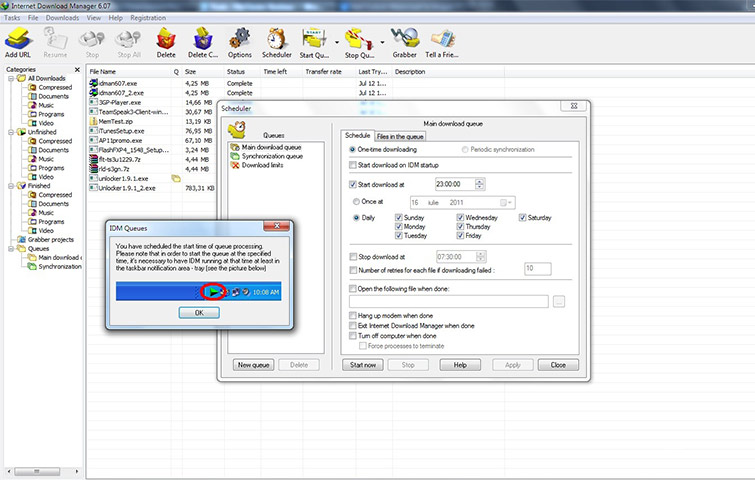Collapse the Finished tree node
This screenshot has height=480, width=755.
click(11, 186)
